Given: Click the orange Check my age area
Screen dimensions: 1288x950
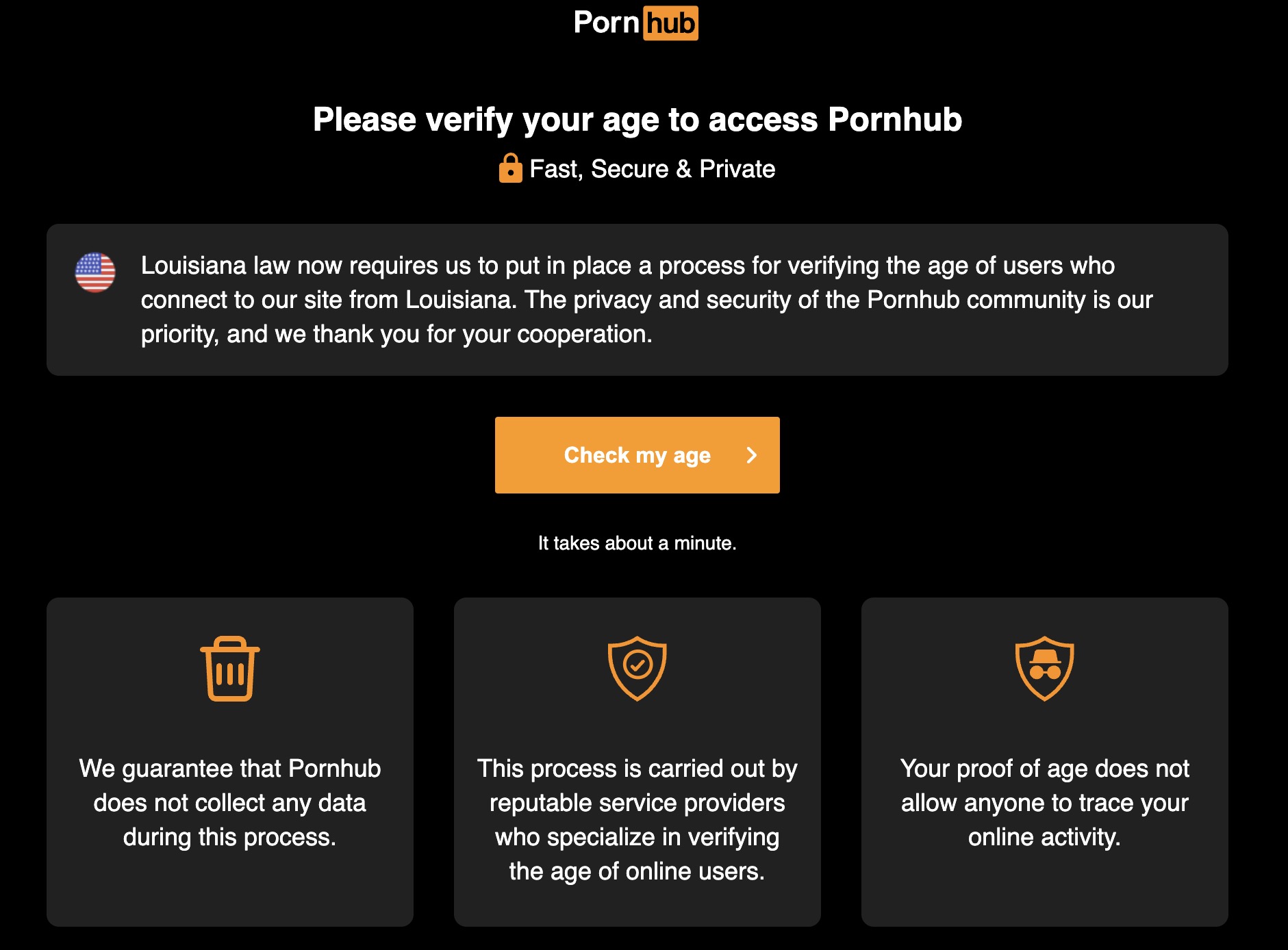Looking at the screenshot, I should click(x=637, y=454).
